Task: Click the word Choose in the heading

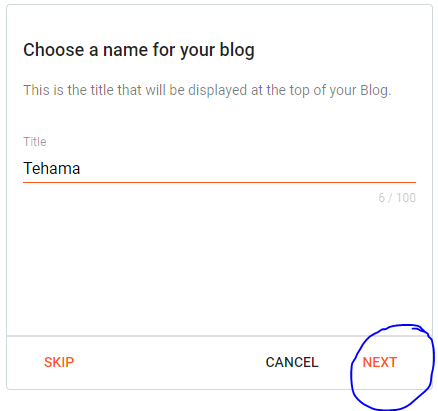Action: click(53, 50)
